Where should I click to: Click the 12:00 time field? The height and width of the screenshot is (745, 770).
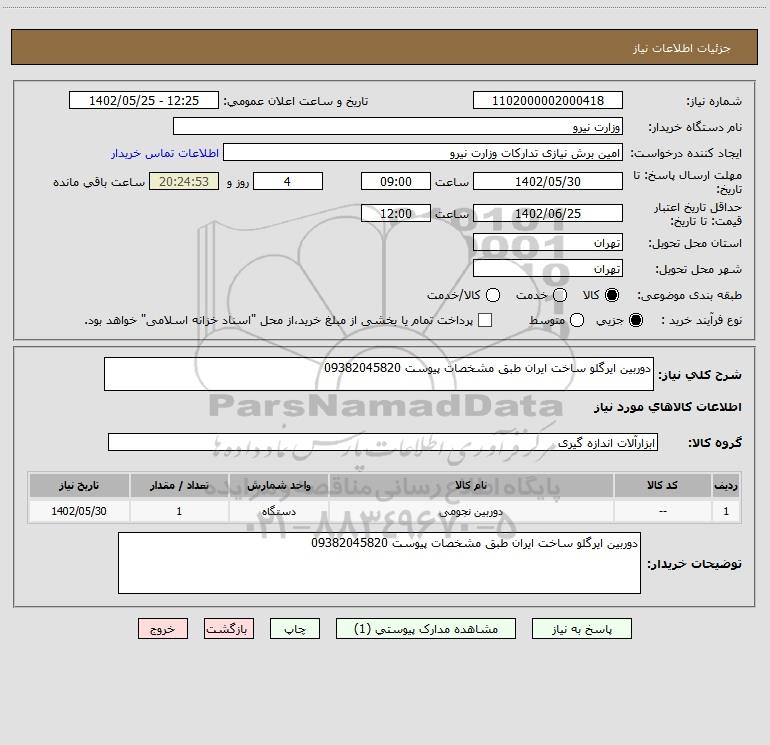[x=396, y=213]
